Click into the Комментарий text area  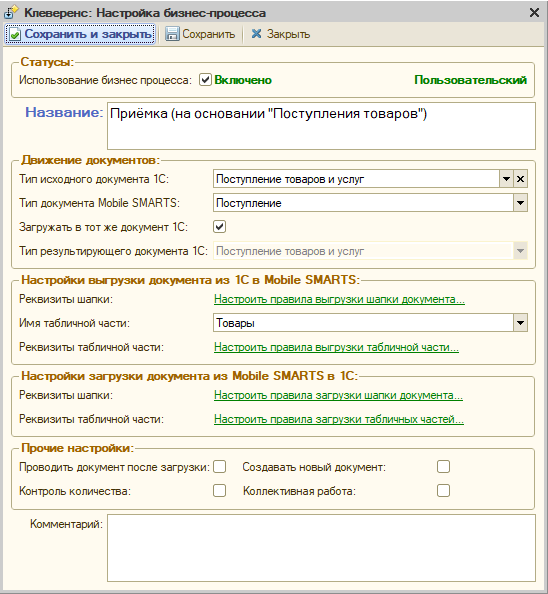click(x=321, y=548)
